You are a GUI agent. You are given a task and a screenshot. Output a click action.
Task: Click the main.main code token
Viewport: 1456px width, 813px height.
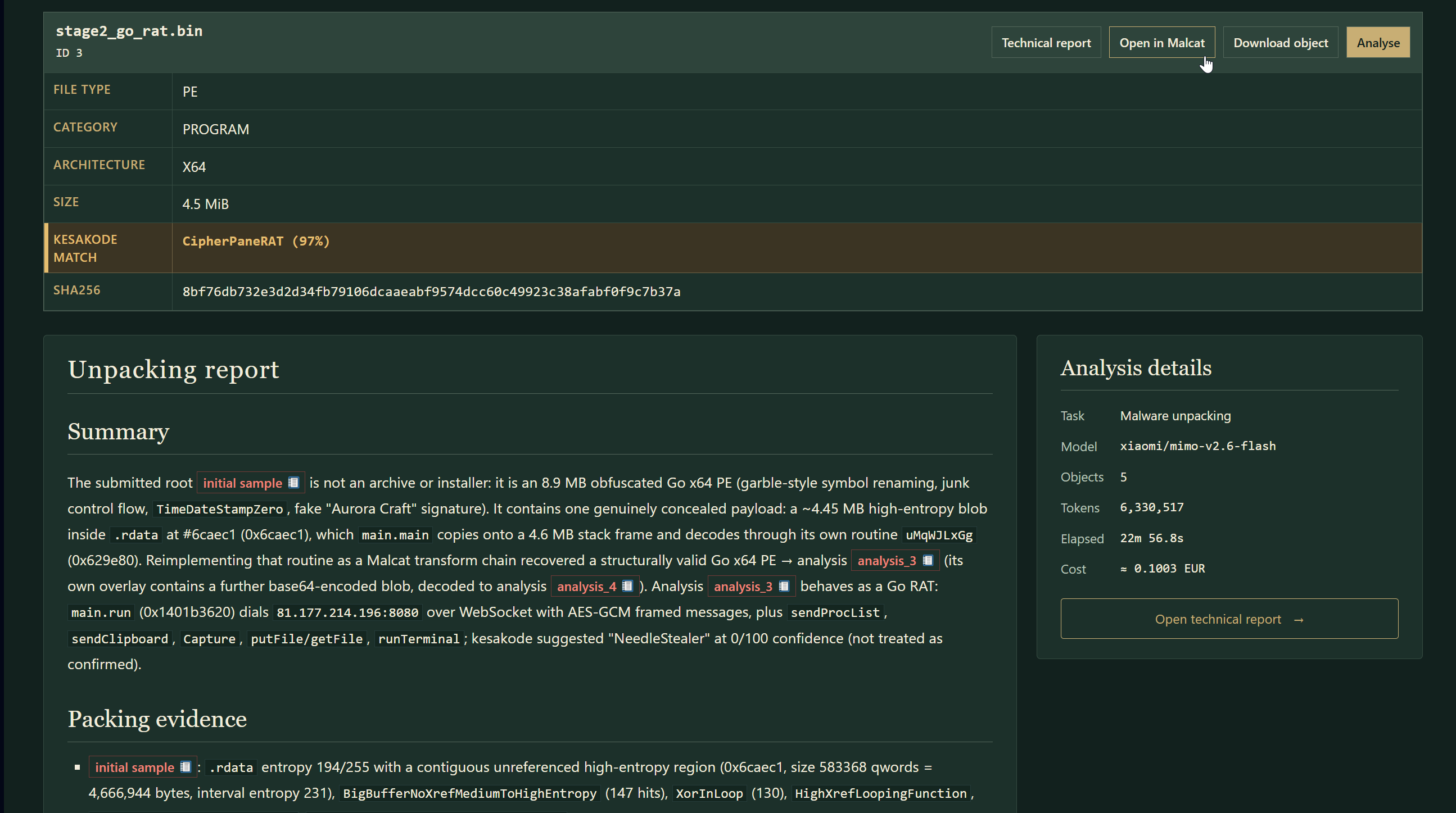[395, 535]
